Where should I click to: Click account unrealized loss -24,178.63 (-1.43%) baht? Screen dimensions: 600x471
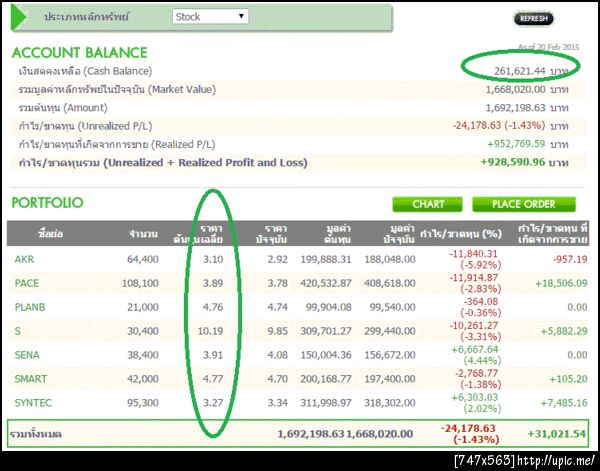(510, 125)
